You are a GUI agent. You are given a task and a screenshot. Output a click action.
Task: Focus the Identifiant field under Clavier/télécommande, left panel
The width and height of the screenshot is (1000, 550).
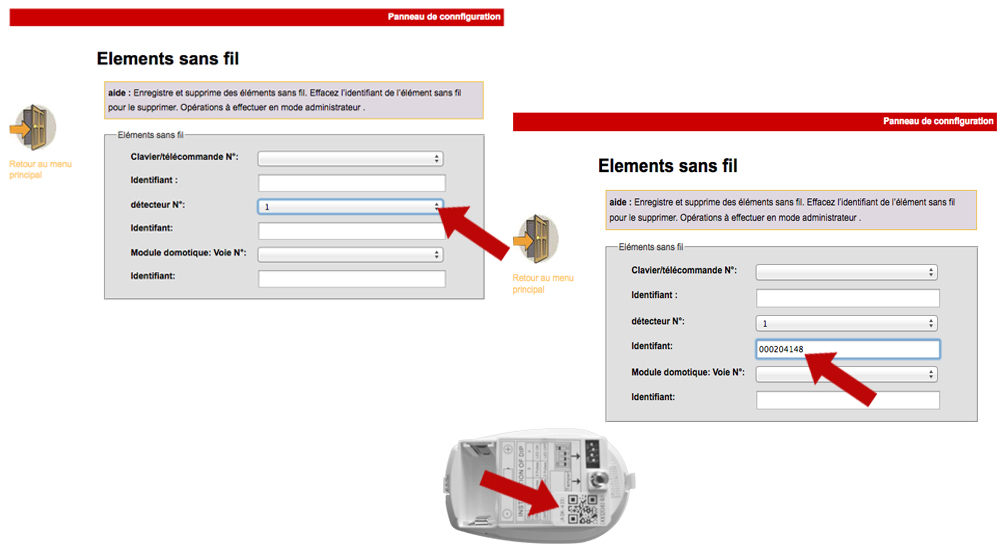coord(351,183)
